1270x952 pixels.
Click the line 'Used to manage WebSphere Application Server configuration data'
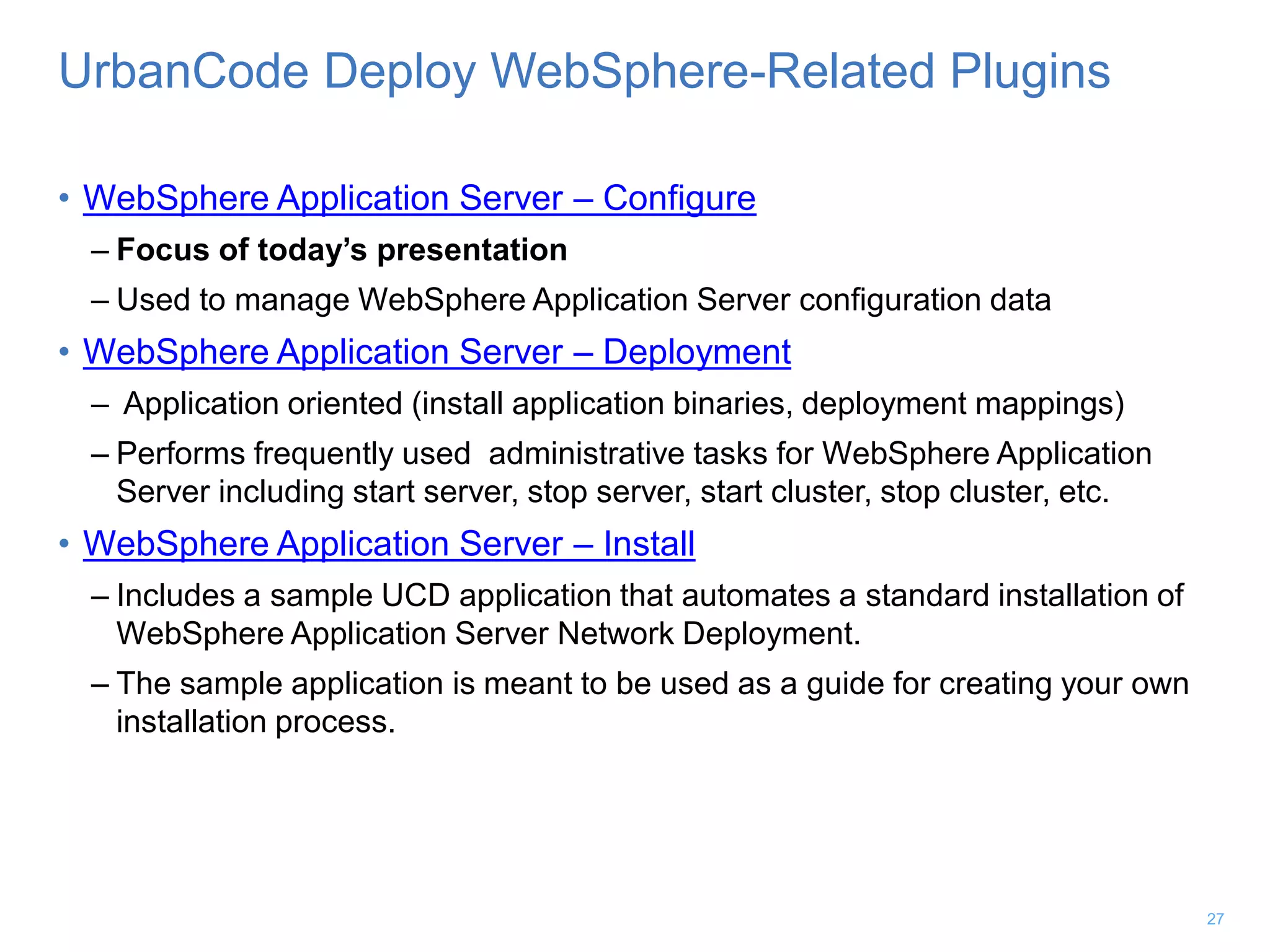(x=584, y=300)
